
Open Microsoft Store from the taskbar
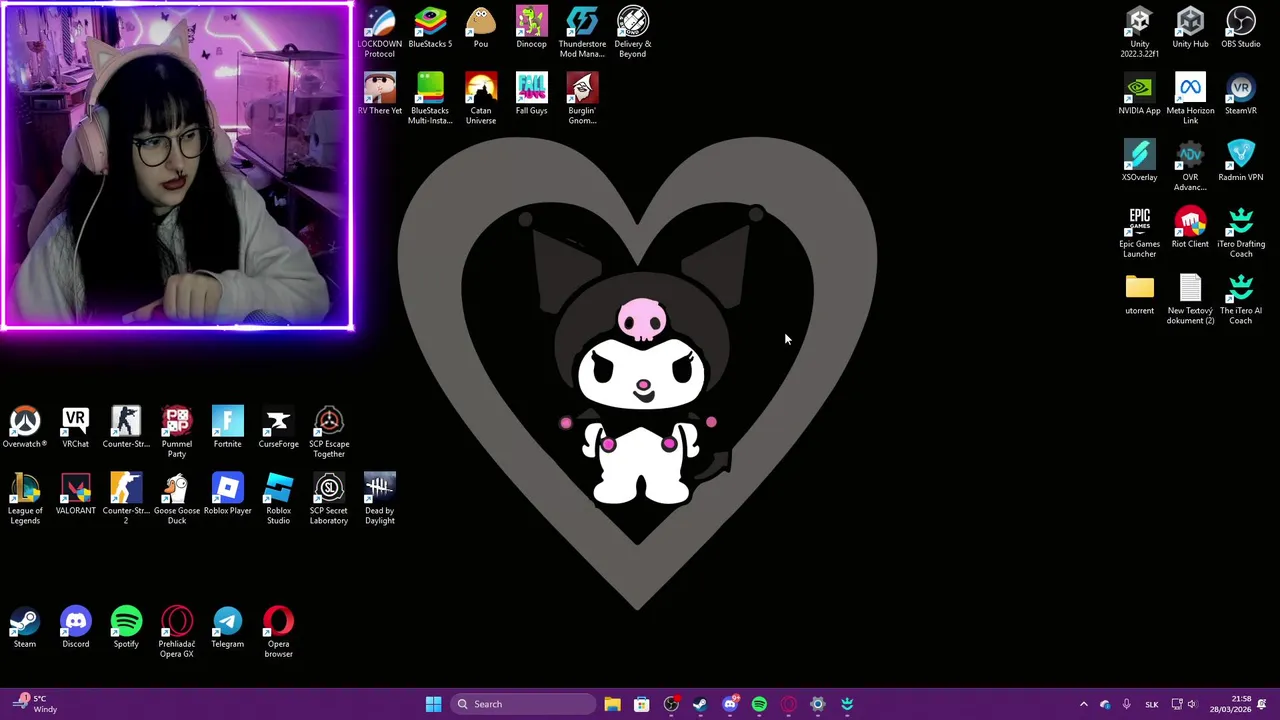(642, 704)
